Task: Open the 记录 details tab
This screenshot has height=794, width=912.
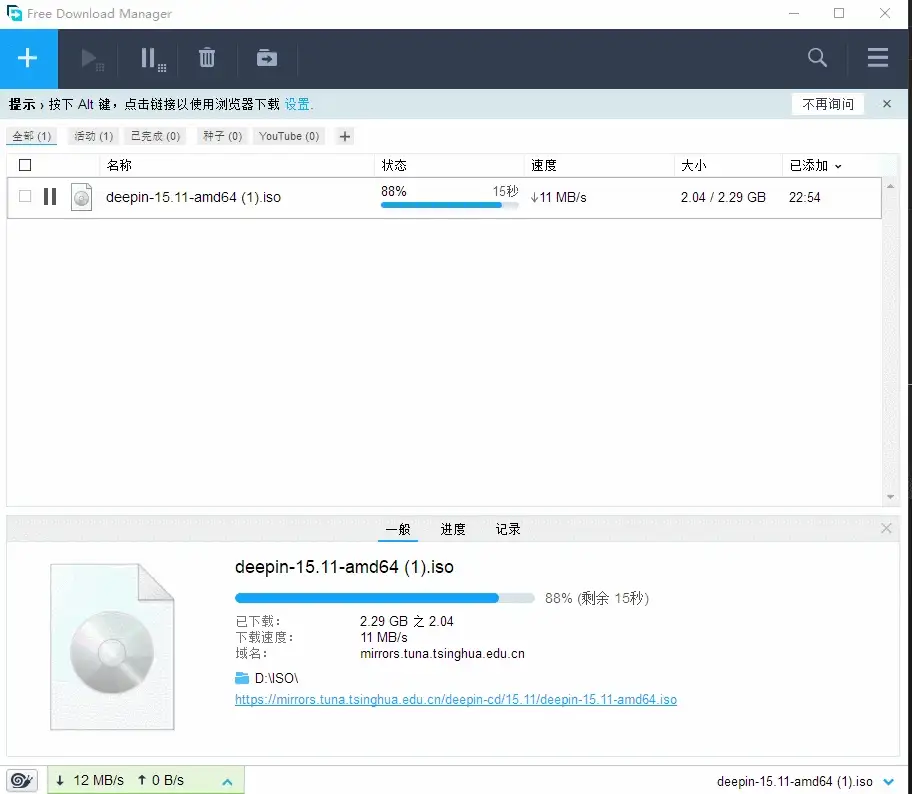Action: [x=508, y=529]
